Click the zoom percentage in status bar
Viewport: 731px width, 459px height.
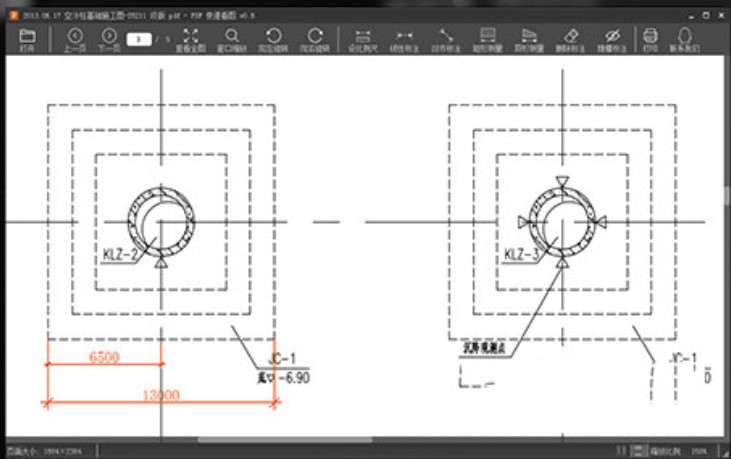pos(698,451)
